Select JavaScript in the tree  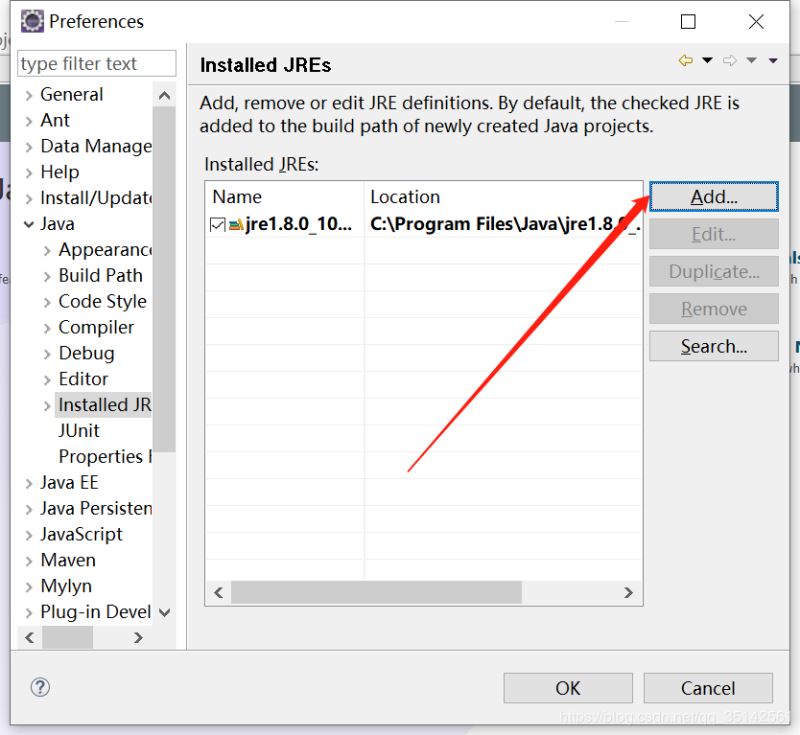(x=82, y=534)
